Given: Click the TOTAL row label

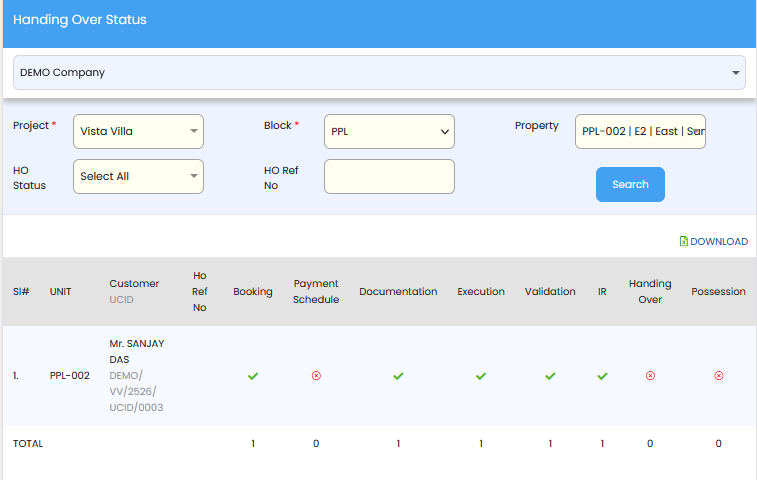Looking at the screenshot, I should [28, 444].
